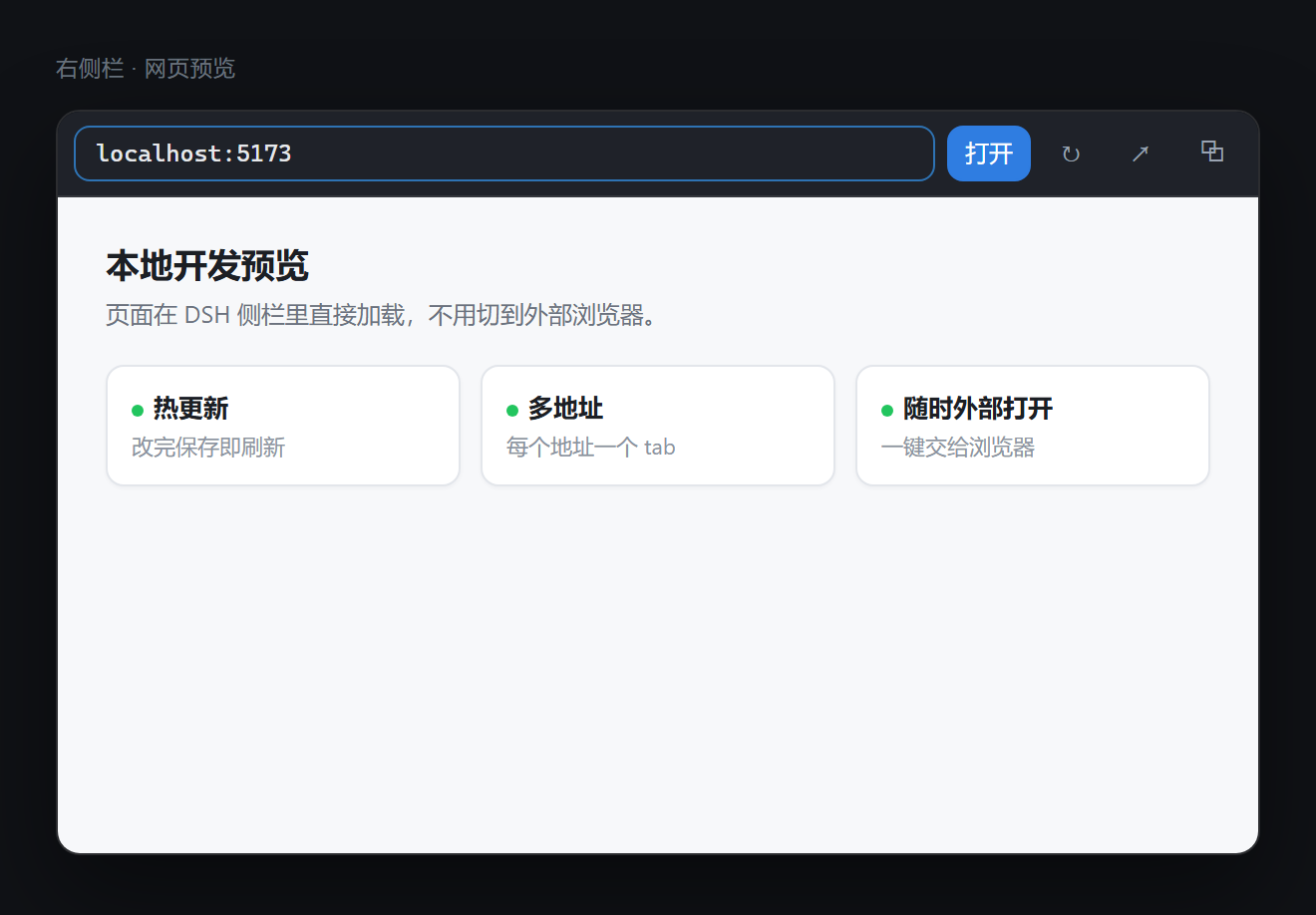Select the 随时外部打开 card

coord(1033,426)
